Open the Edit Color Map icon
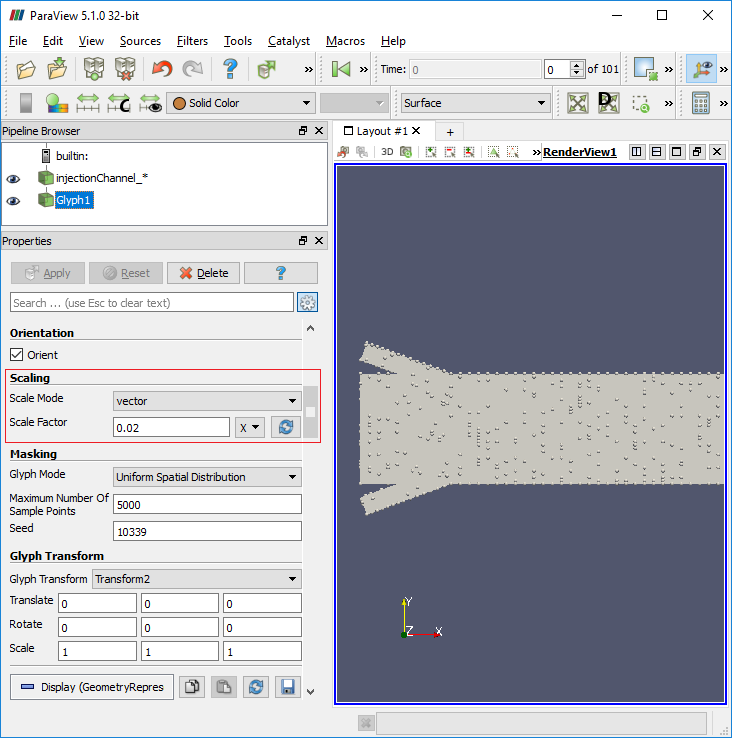Screen dimensions: 732x738 (x=57, y=103)
